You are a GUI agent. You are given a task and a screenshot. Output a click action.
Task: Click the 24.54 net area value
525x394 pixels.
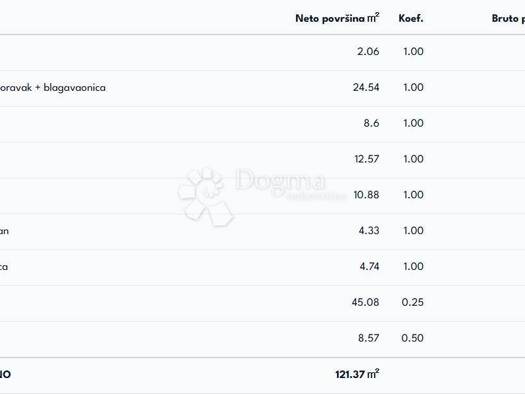[x=366, y=87]
